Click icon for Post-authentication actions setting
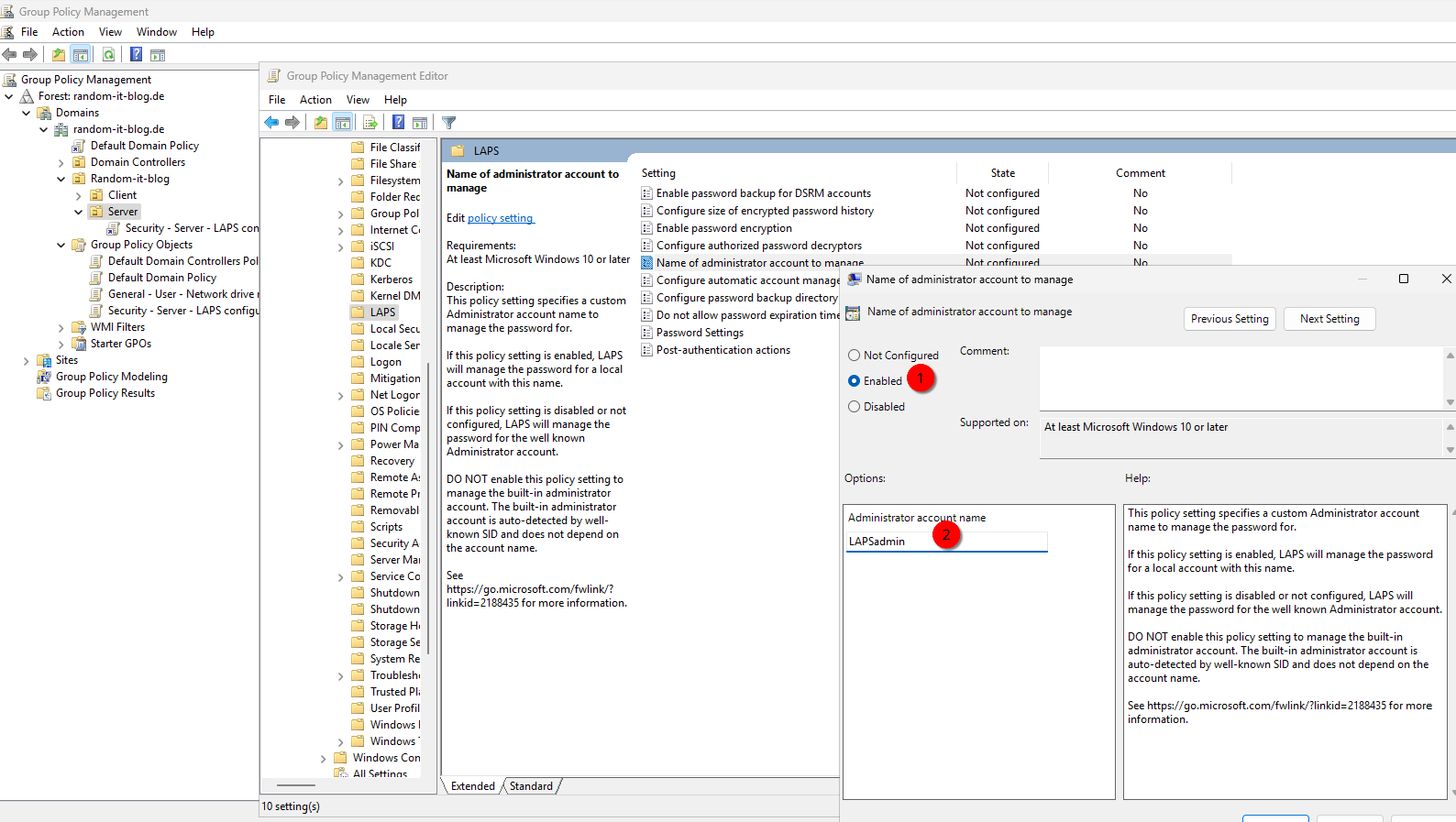The image size is (1456, 822). (647, 350)
